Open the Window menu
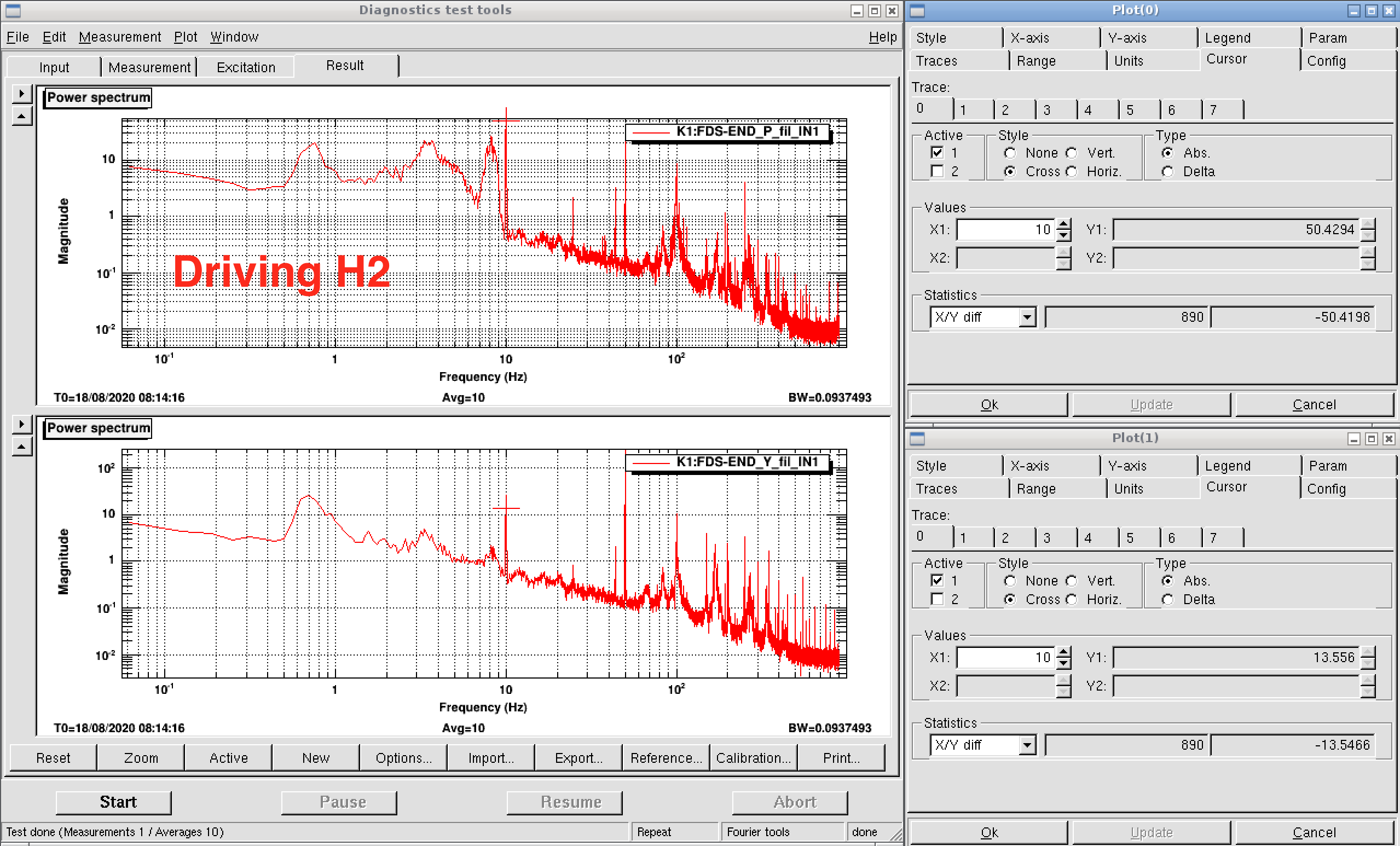Image resolution: width=1400 pixels, height=846 pixels. click(234, 37)
